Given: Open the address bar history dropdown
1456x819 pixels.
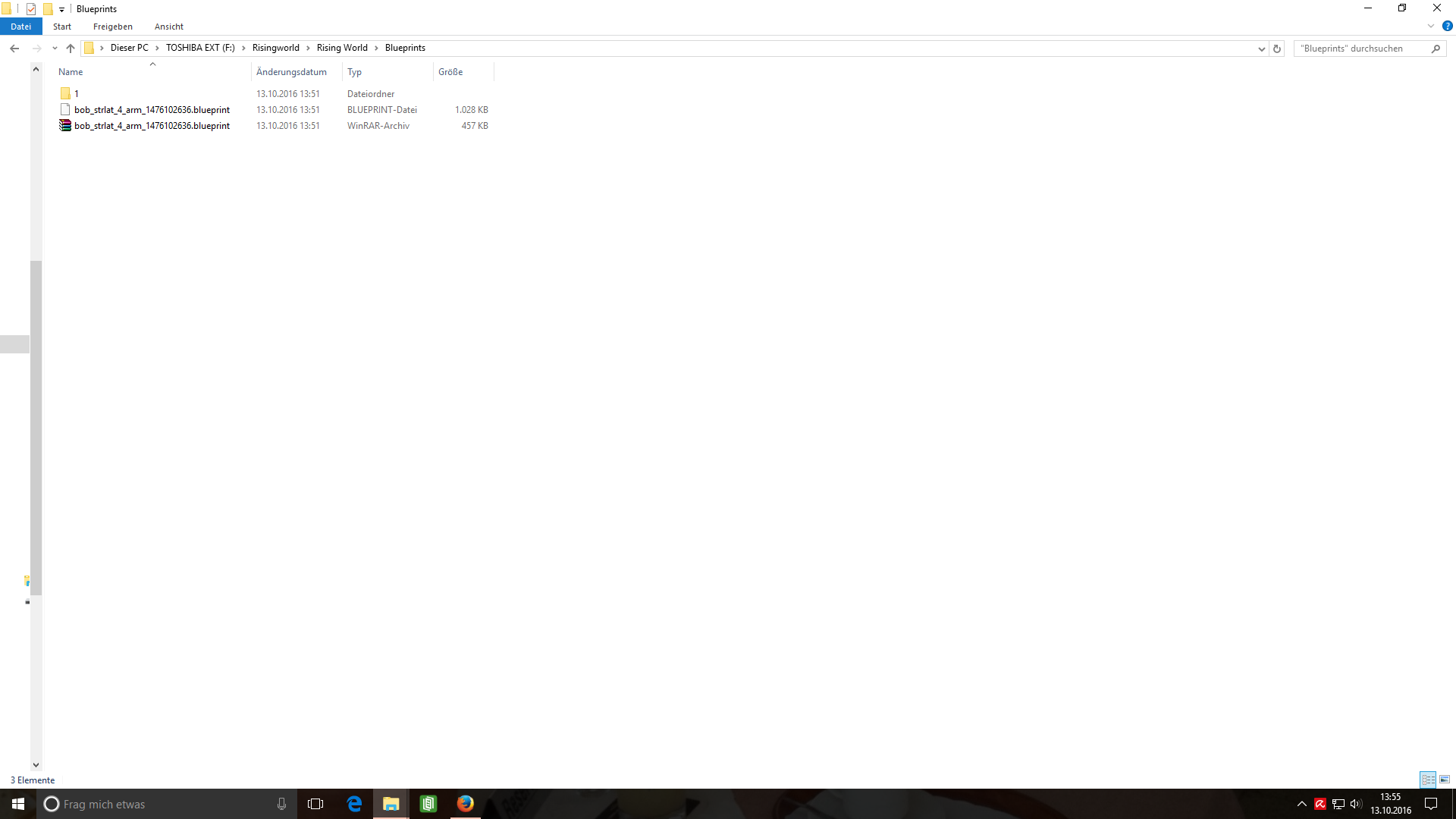Looking at the screenshot, I should tap(1261, 49).
